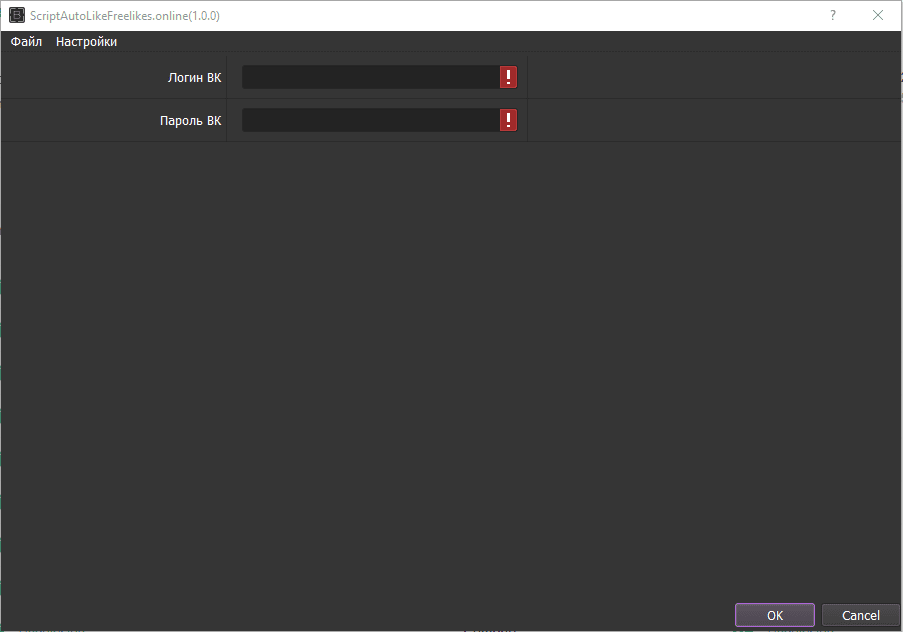The image size is (903, 632).
Task: Click the red warning icon beside Логин ВК
Action: [x=508, y=78]
